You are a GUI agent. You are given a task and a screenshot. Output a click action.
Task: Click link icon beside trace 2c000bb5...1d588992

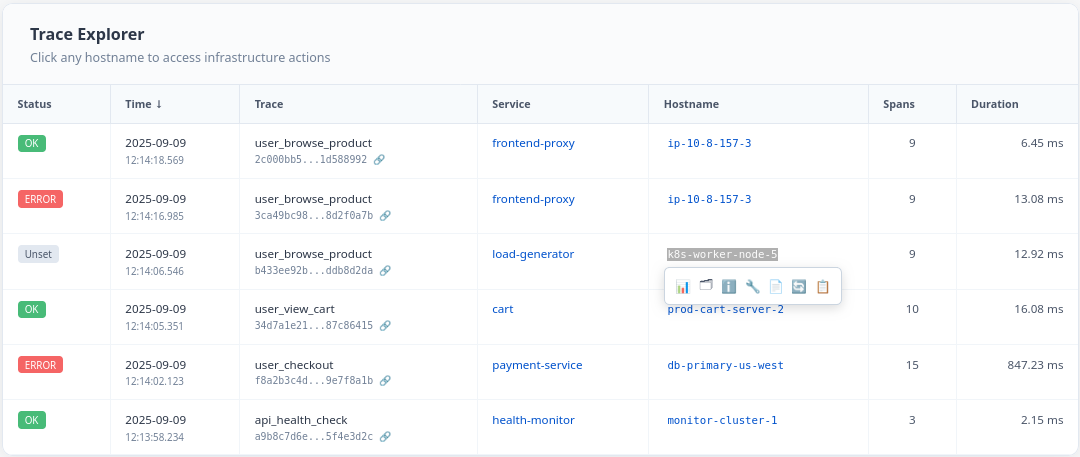[x=379, y=160]
